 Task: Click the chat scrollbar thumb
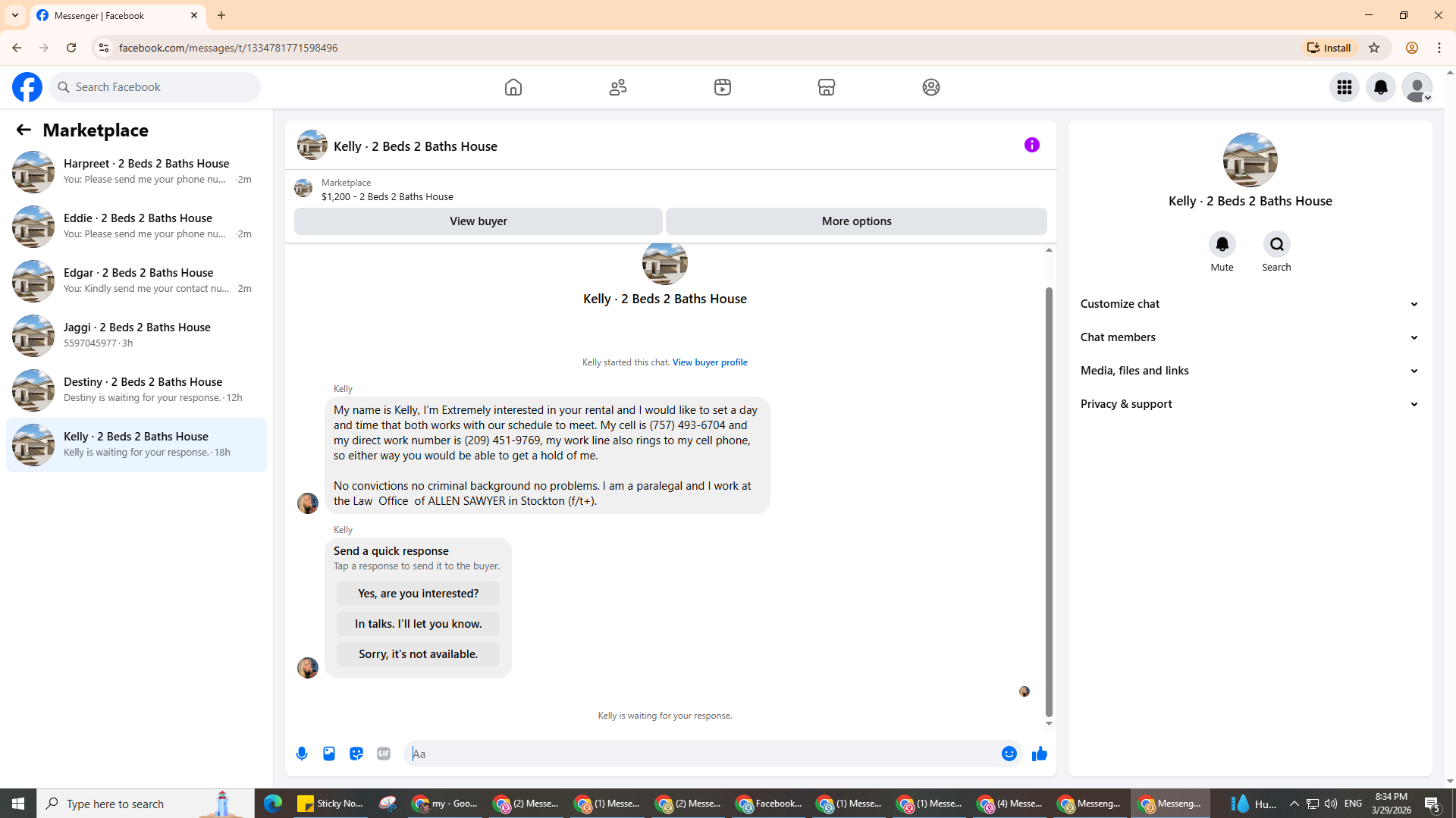(x=1049, y=502)
